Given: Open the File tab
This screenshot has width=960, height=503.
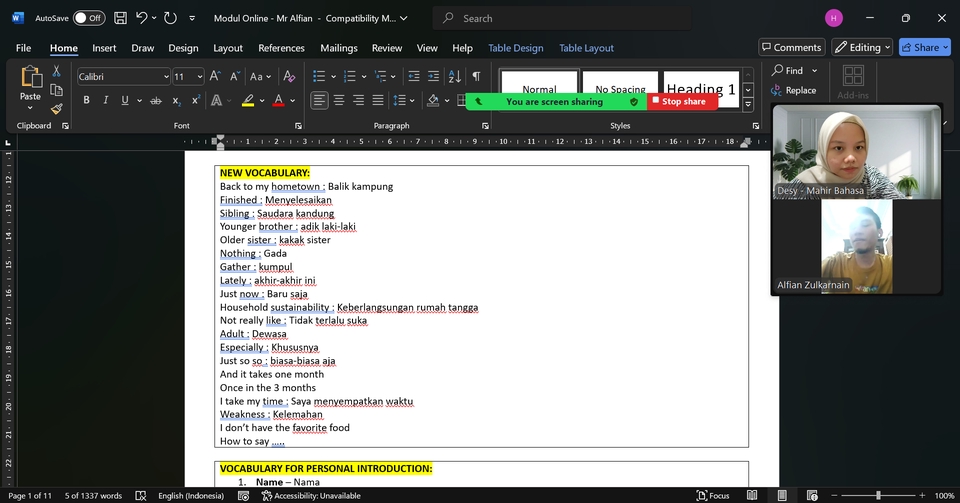Looking at the screenshot, I should coord(23,48).
